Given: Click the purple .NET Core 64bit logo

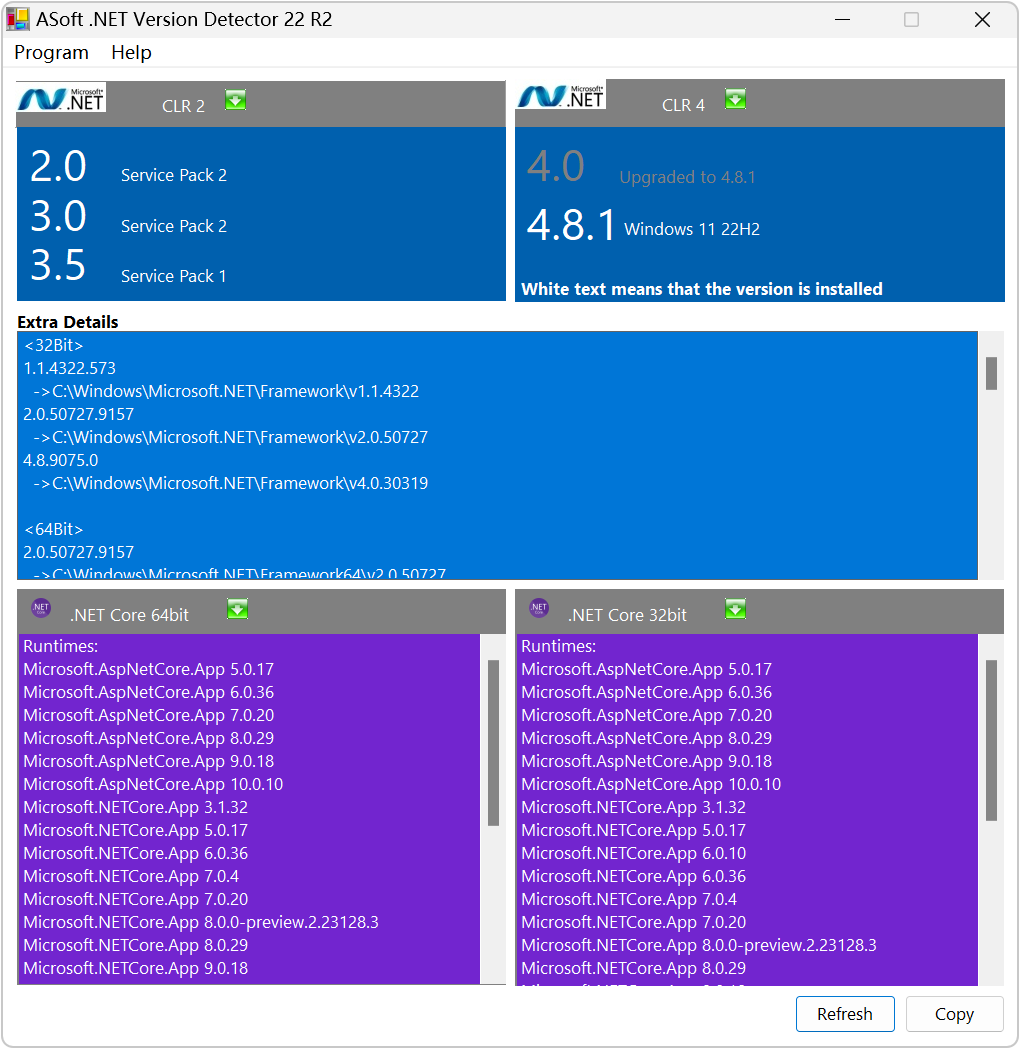Looking at the screenshot, I should click(x=41, y=608).
